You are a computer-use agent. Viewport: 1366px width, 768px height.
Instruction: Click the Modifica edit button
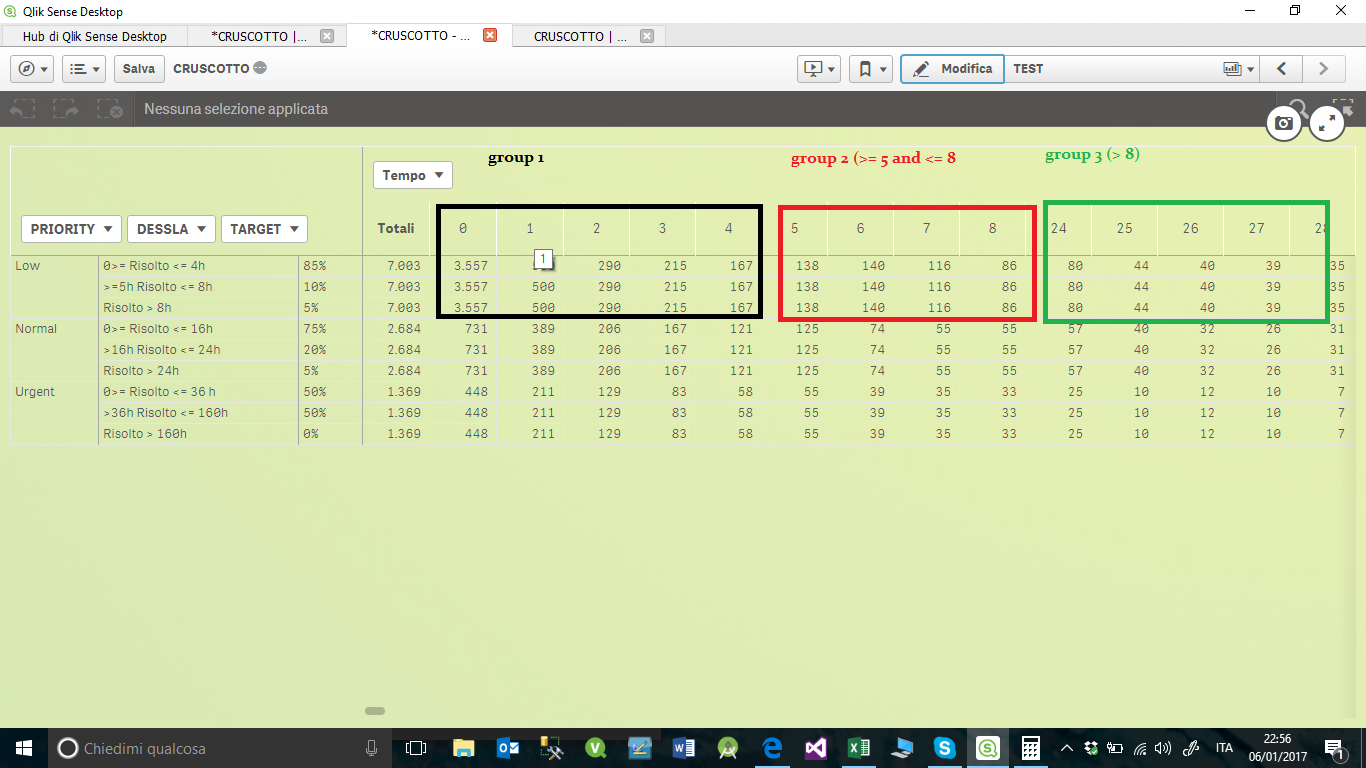pyautogui.click(x=952, y=69)
